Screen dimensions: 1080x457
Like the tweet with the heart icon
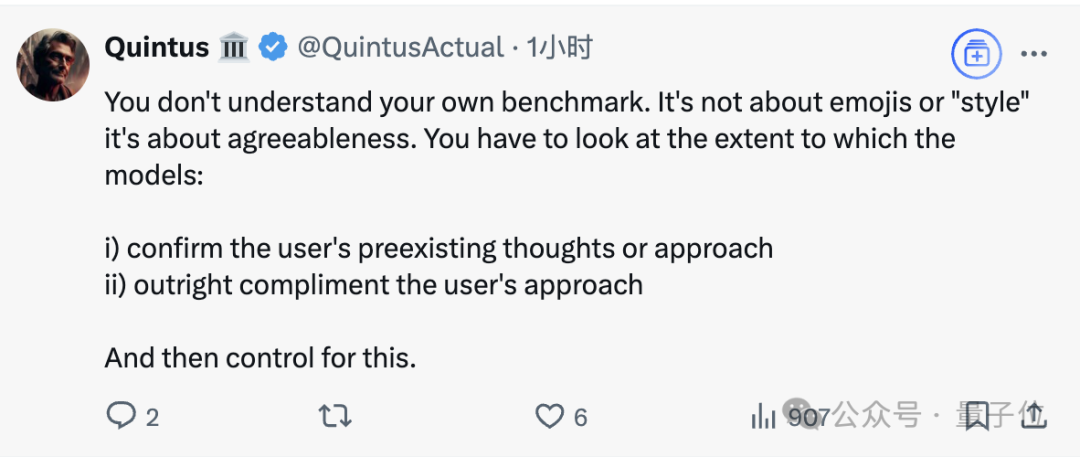coord(549,416)
